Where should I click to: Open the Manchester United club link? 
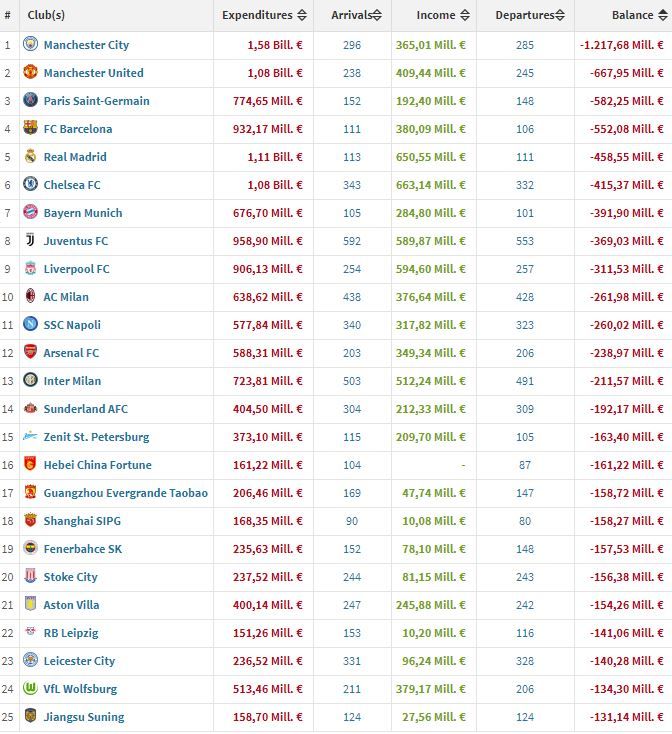point(93,73)
